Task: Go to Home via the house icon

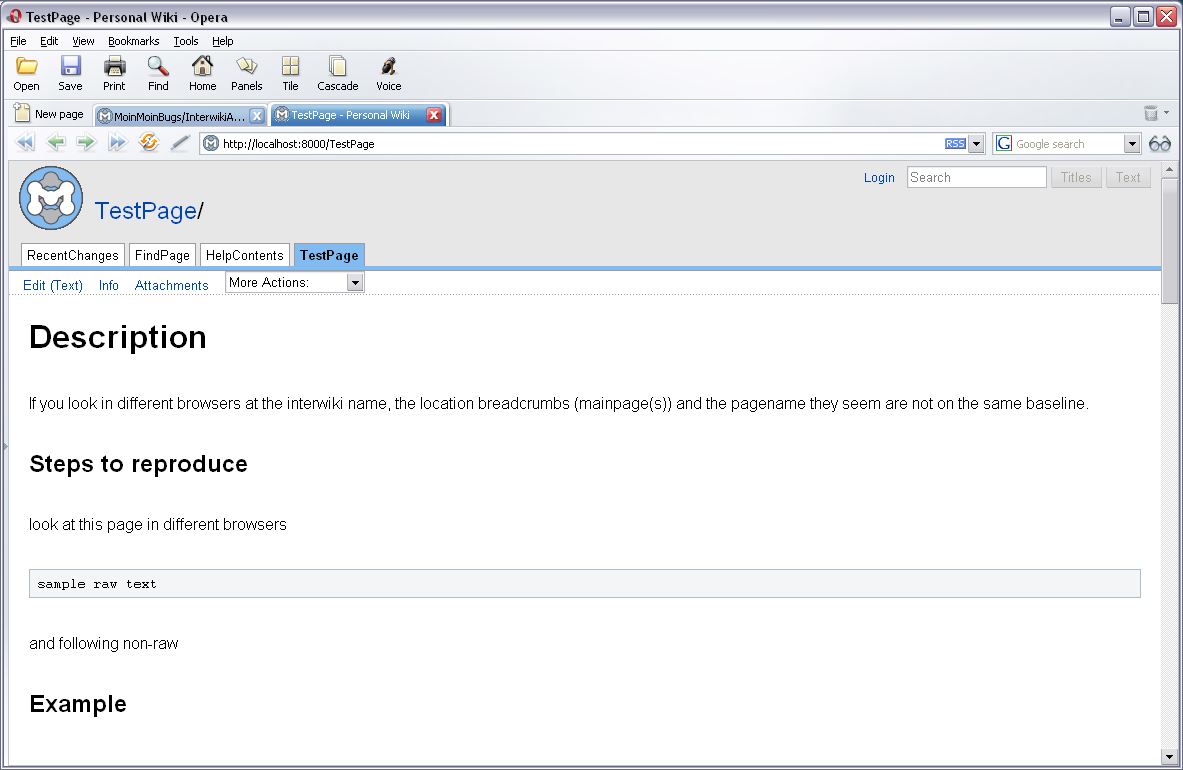Action: tap(202, 67)
